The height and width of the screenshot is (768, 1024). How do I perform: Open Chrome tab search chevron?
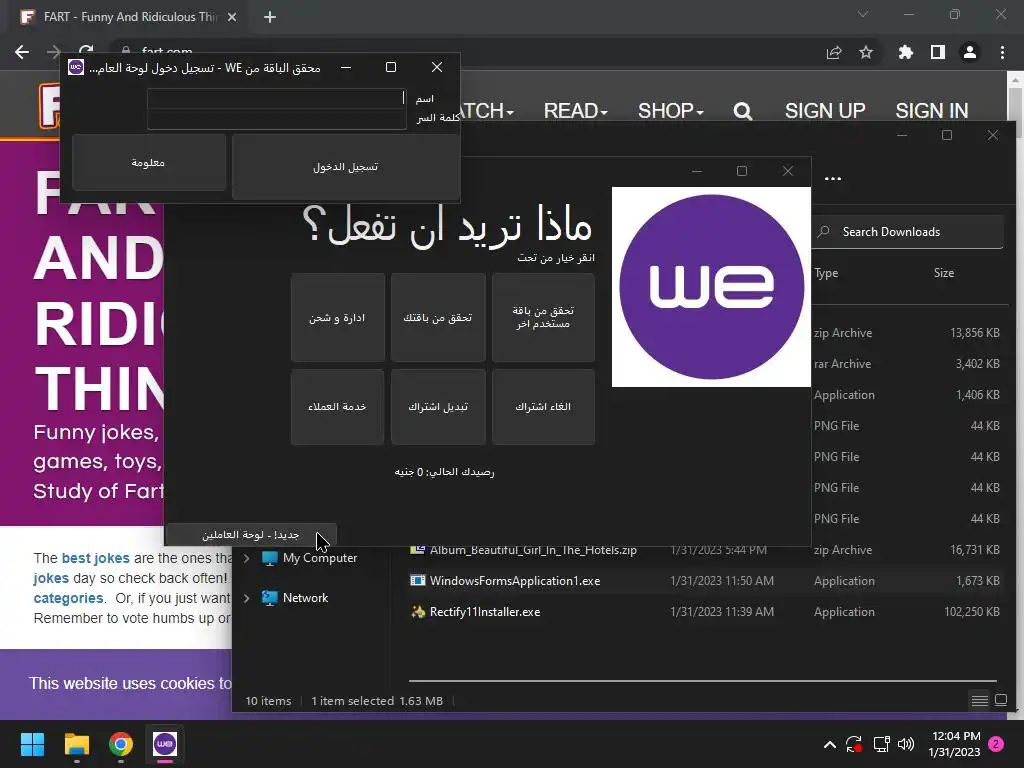863,14
